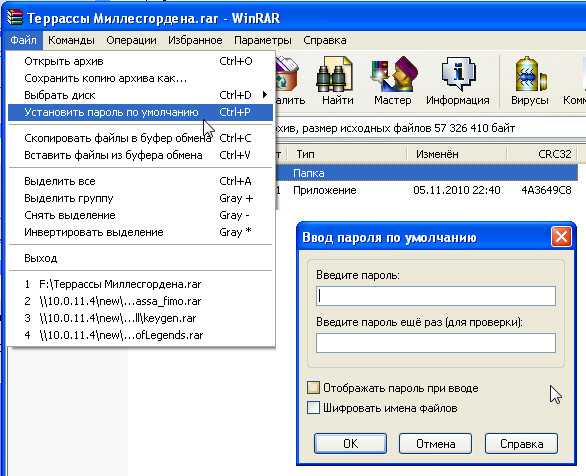
Task: Open recent file 'F:\Террассы Миллесгордена.rar'
Action: (x=140, y=284)
